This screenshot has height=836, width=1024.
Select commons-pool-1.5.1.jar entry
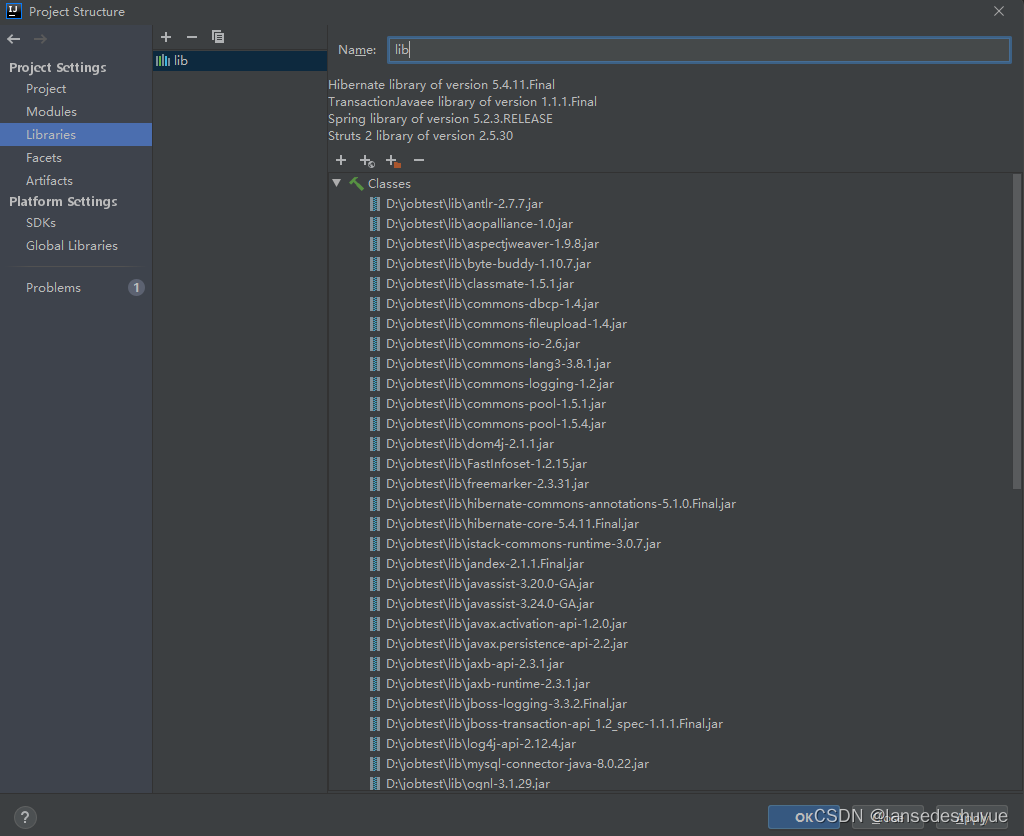496,404
